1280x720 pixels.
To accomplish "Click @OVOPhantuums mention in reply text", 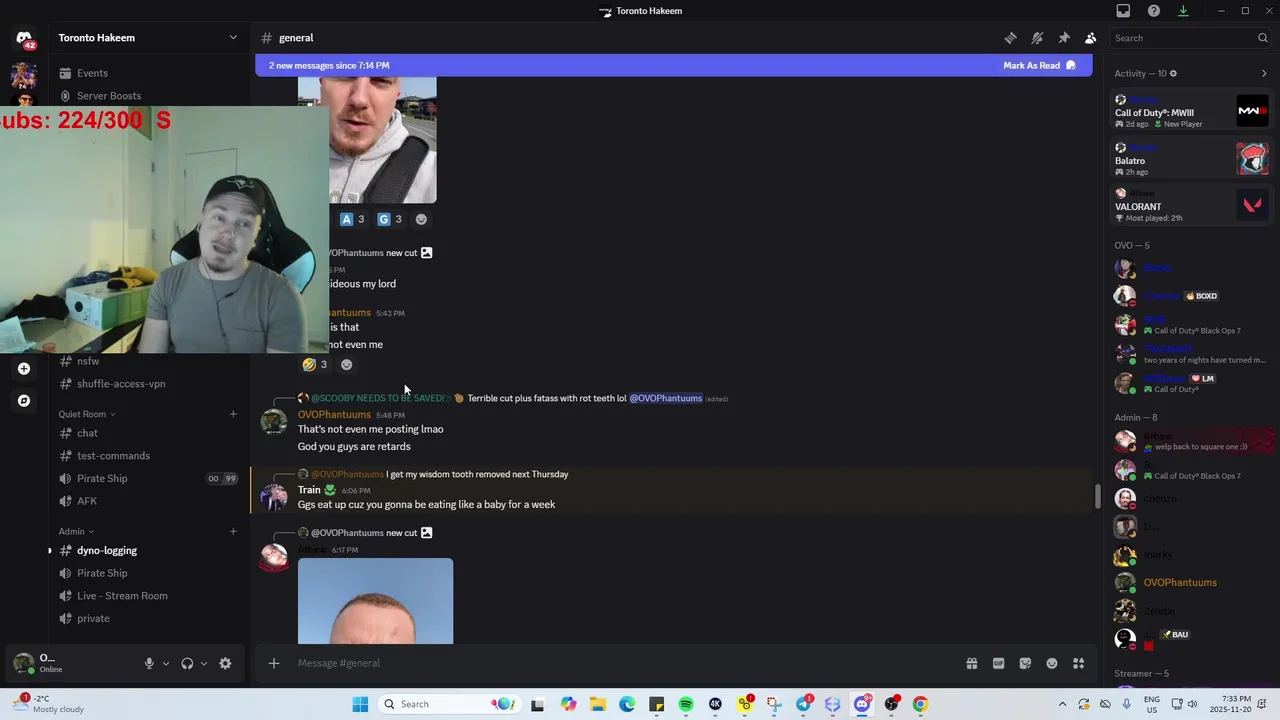I will pos(666,398).
